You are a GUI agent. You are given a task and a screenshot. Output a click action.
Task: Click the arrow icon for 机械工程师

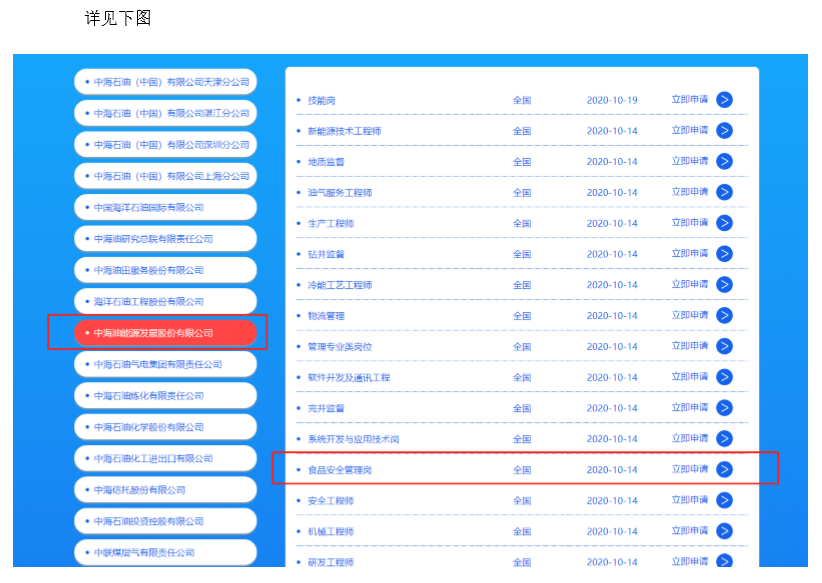pyautogui.click(x=724, y=531)
